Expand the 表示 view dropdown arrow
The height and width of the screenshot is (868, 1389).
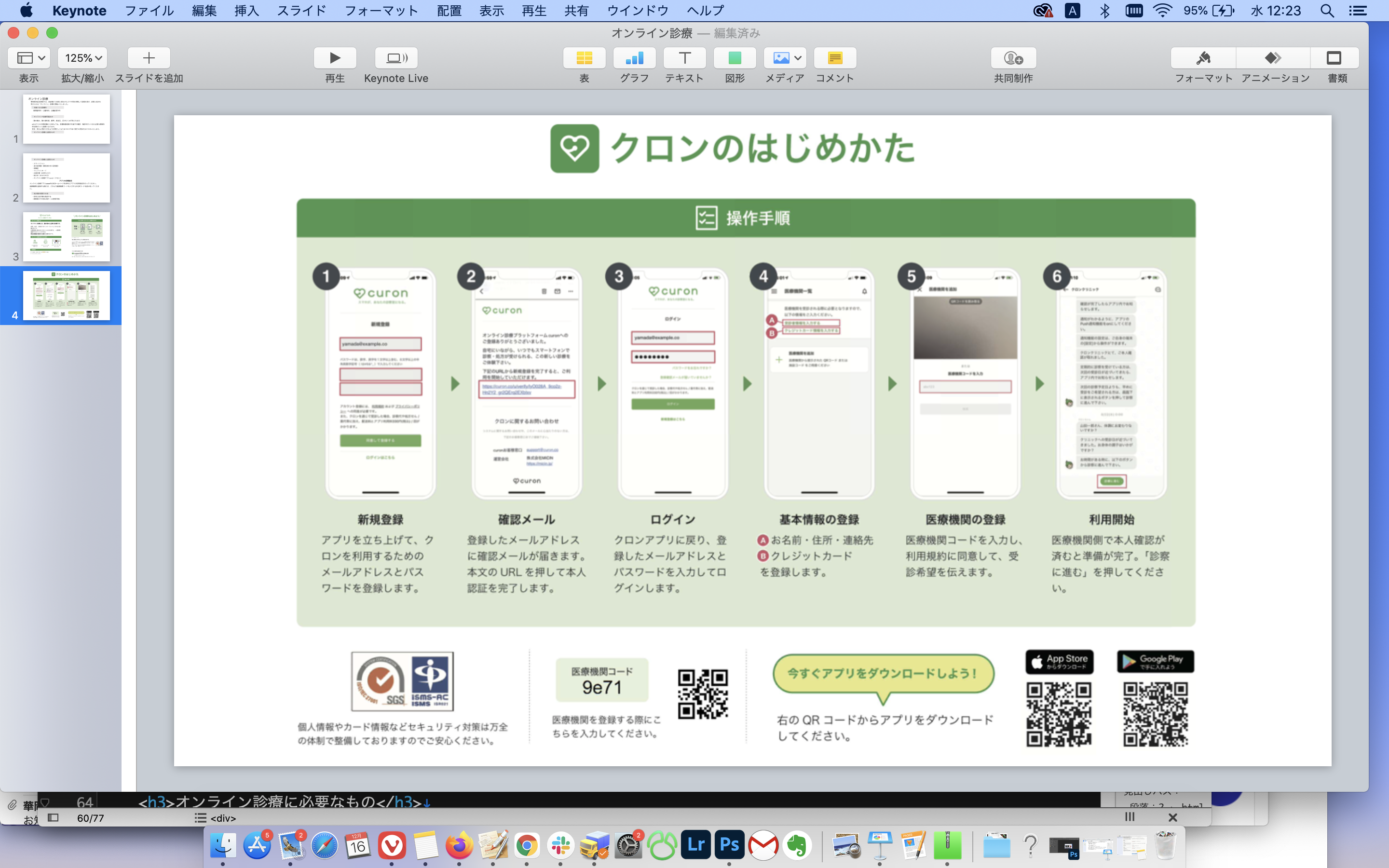pos(42,58)
